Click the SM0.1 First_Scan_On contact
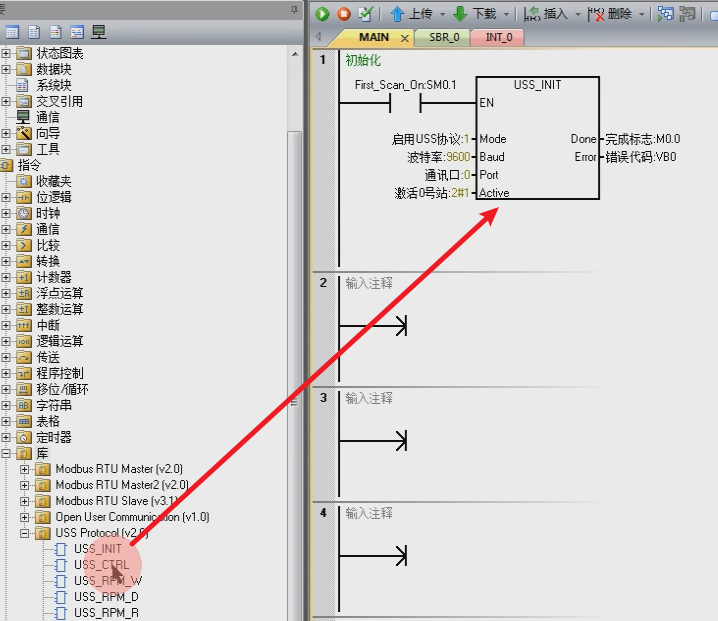 [405, 103]
